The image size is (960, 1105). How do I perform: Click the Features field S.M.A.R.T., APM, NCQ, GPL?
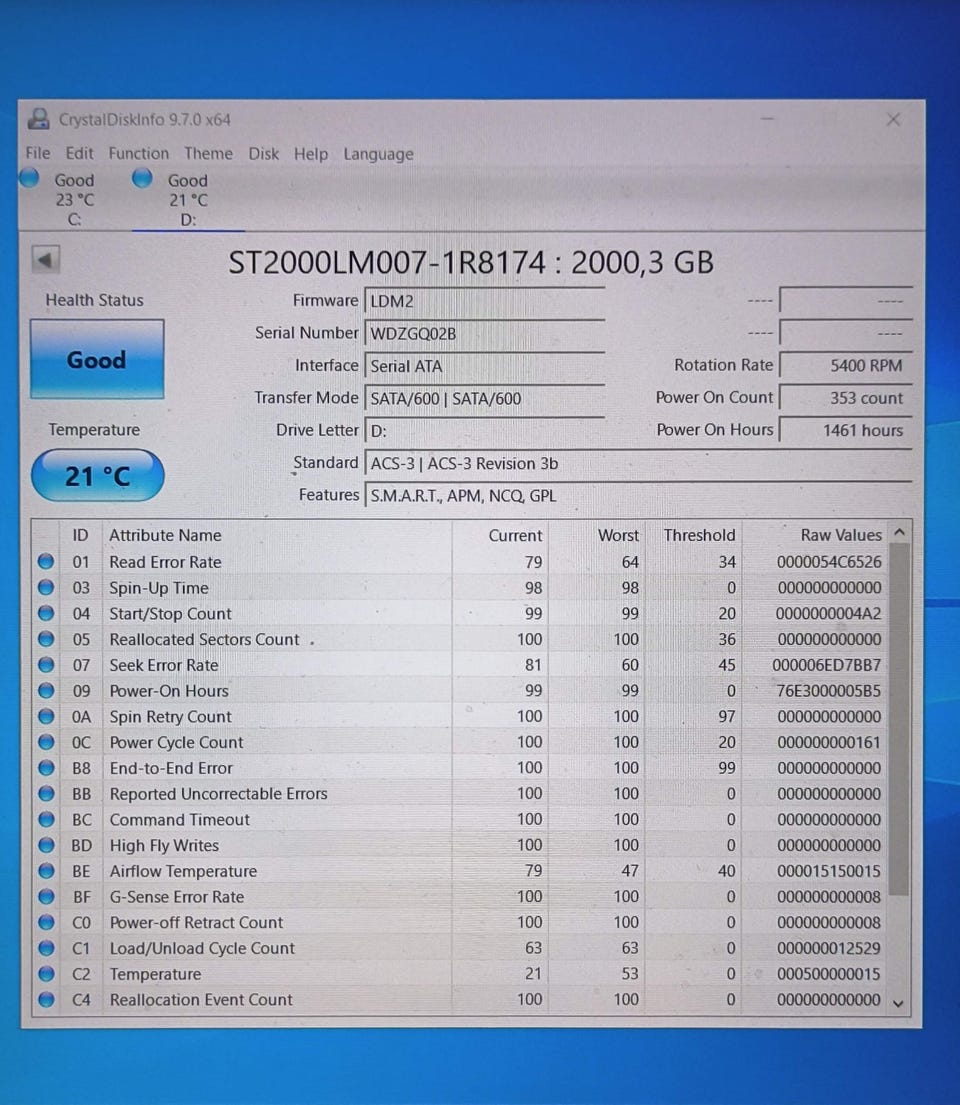pos(639,495)
